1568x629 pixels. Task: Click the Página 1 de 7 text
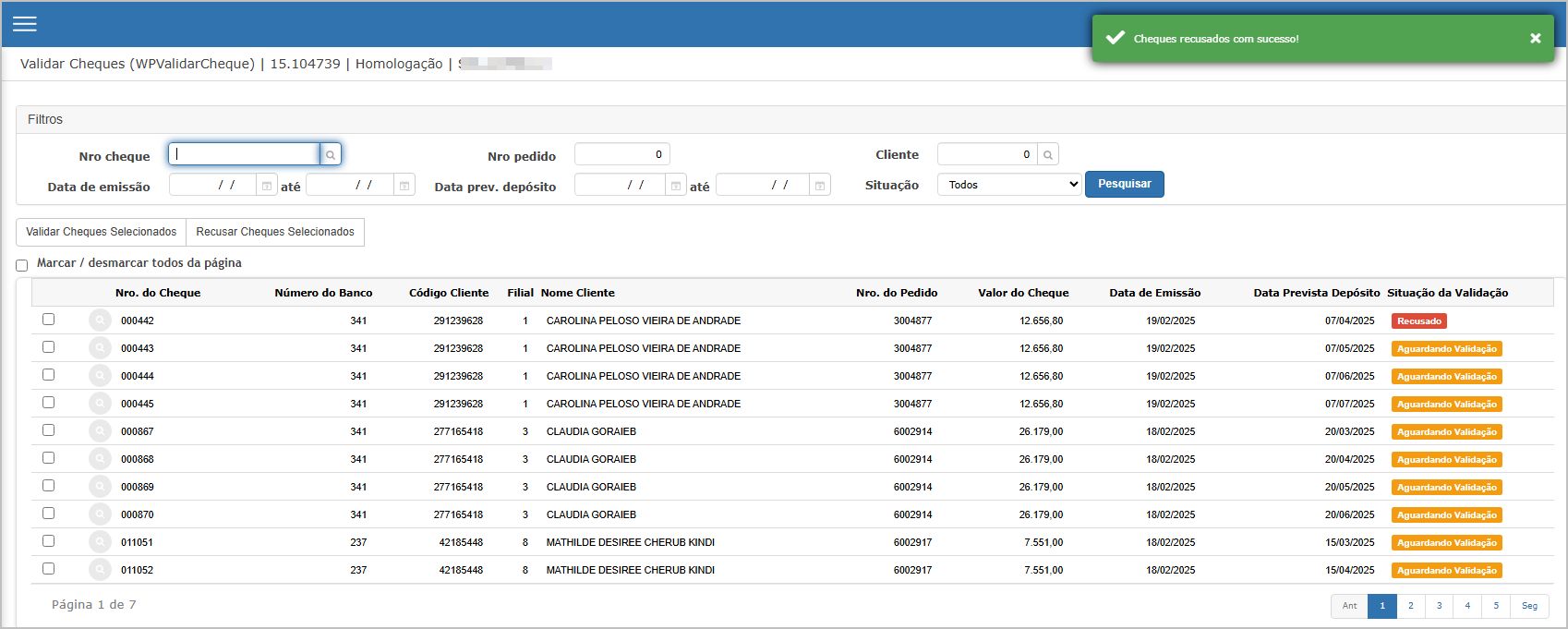coord(93,605)
